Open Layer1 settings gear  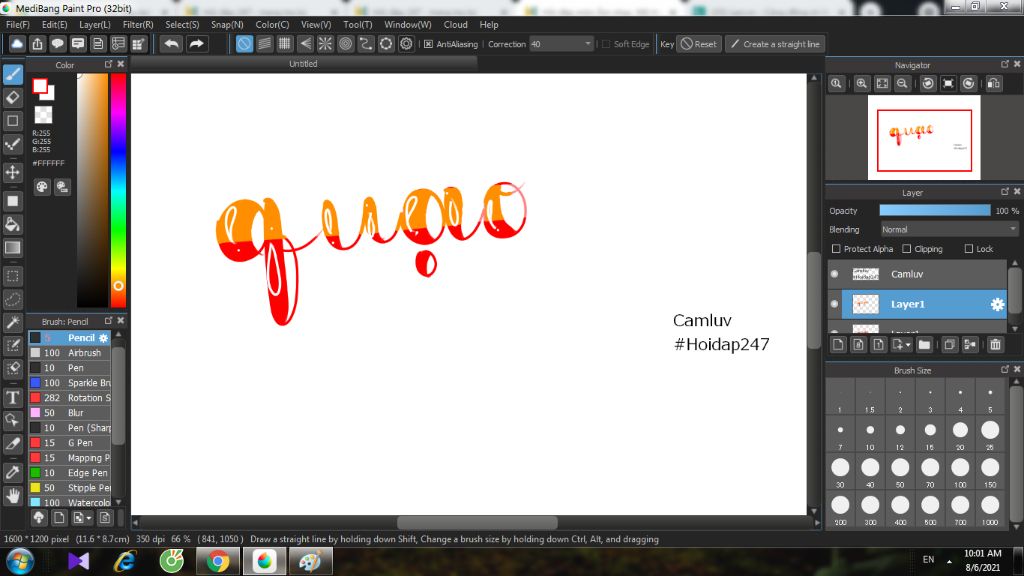coord(997,304)
